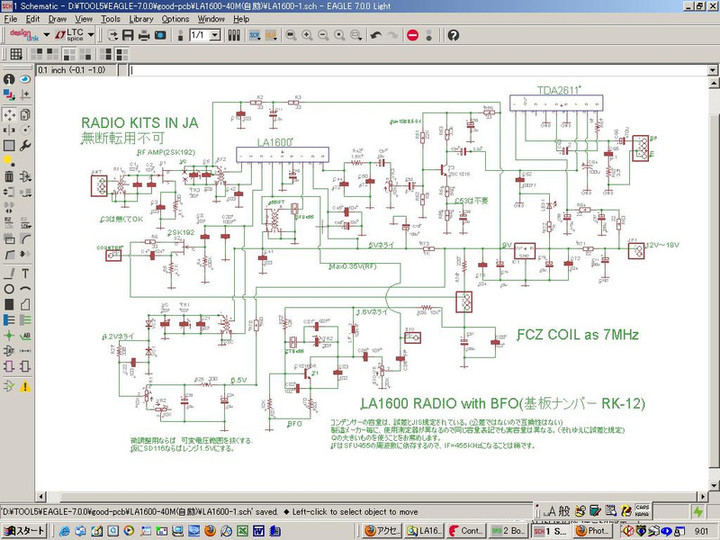Select the Circle drawing tool
The image size is (720, 540).
[8, 289]
